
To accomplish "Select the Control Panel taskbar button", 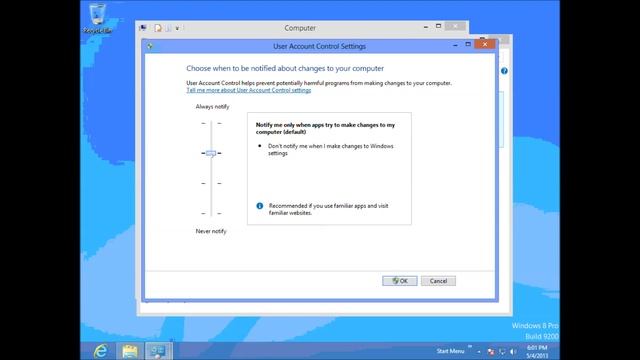I will click(x=158, y=351).
